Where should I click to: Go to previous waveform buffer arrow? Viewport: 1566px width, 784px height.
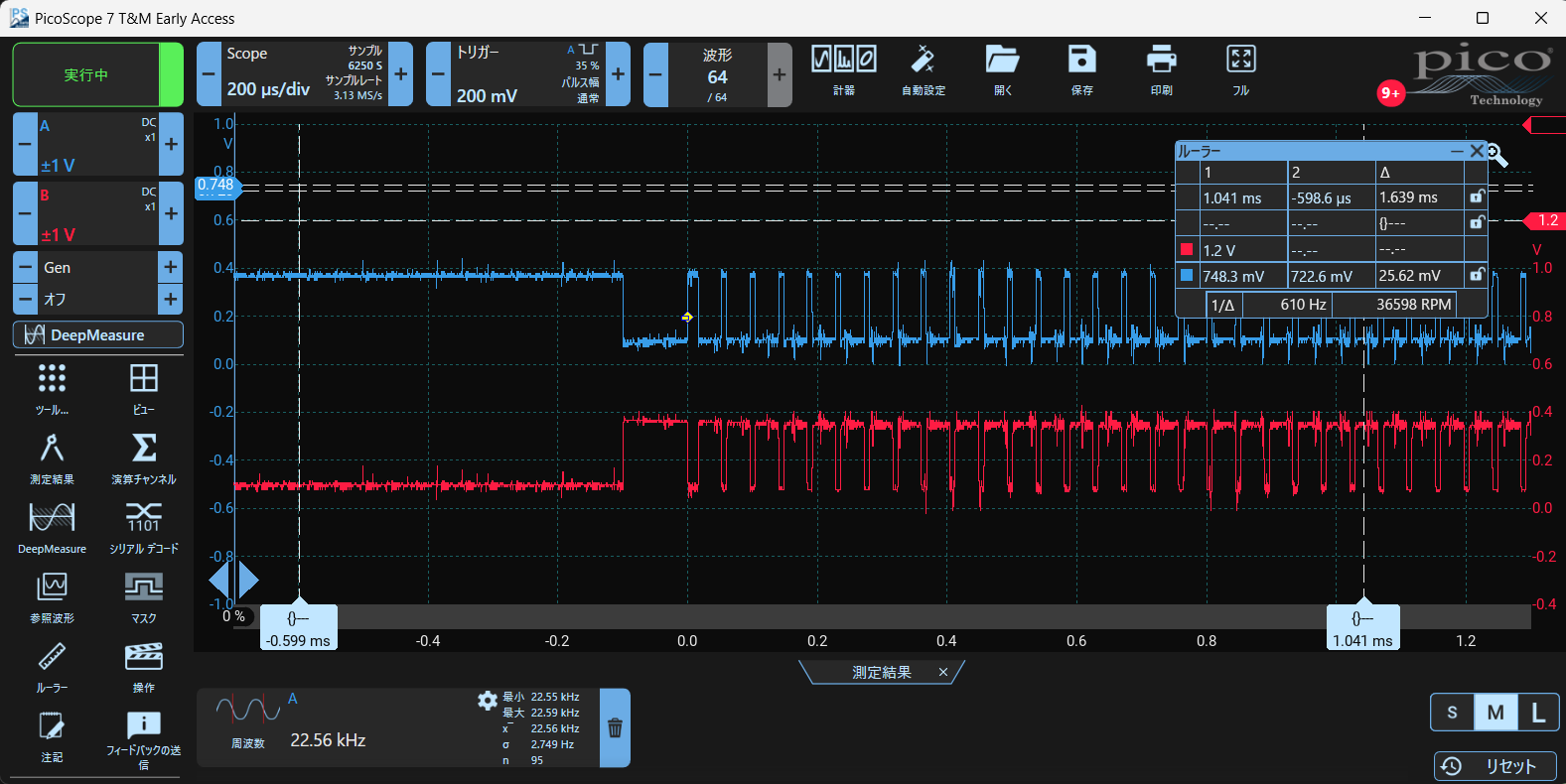[219, 581]
